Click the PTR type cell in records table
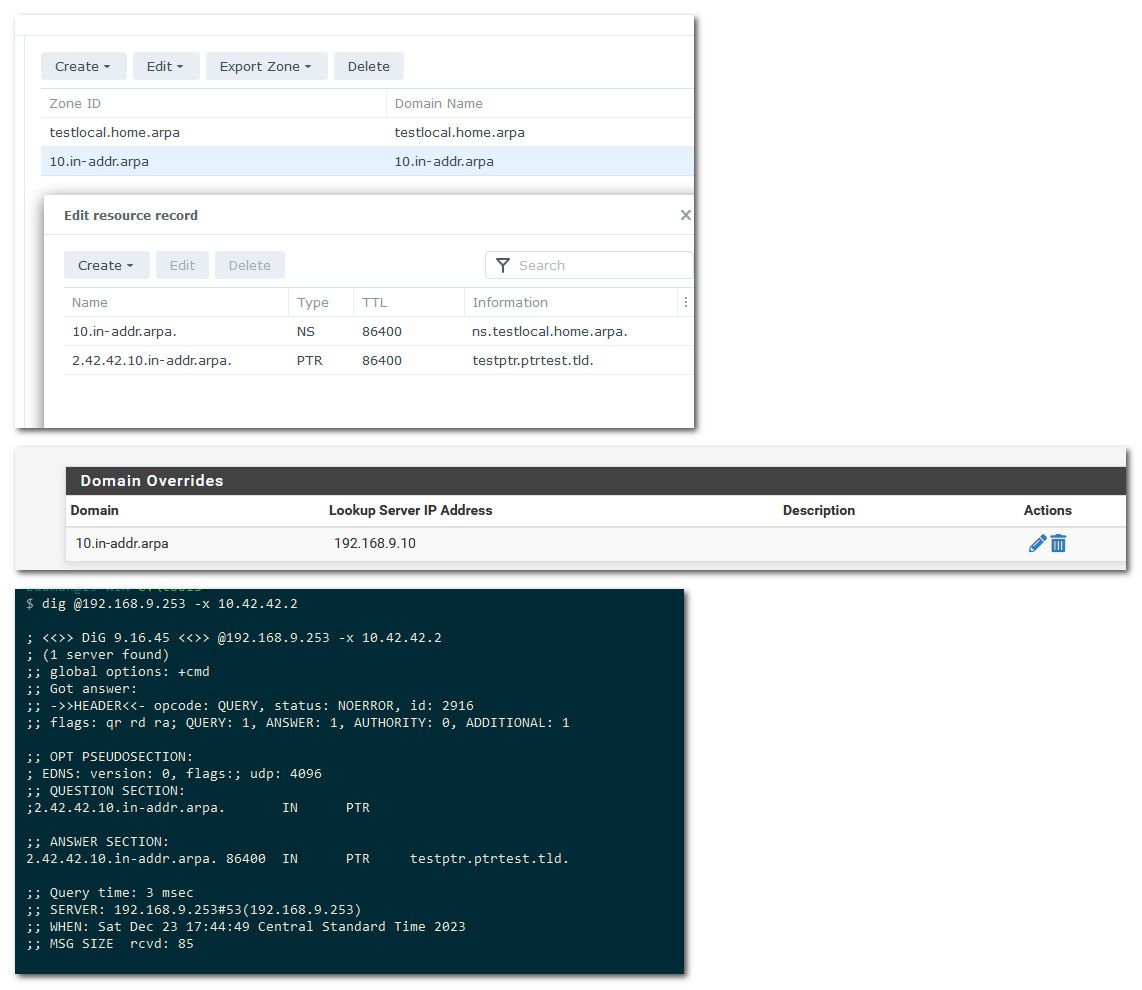Screen dimensions: 1142x990 click(310, 361)
